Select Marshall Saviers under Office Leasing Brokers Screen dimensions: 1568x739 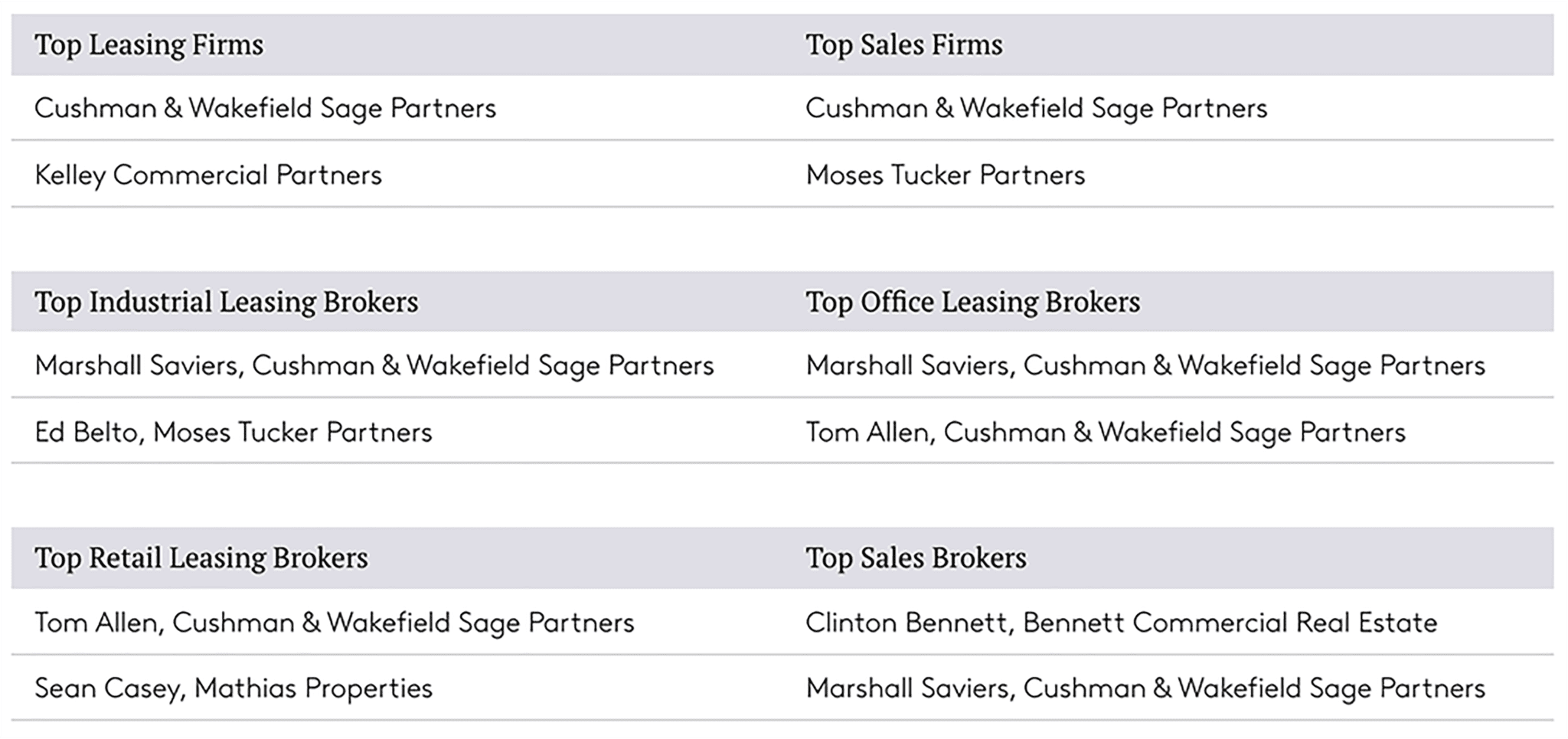tap(1145, 366)
